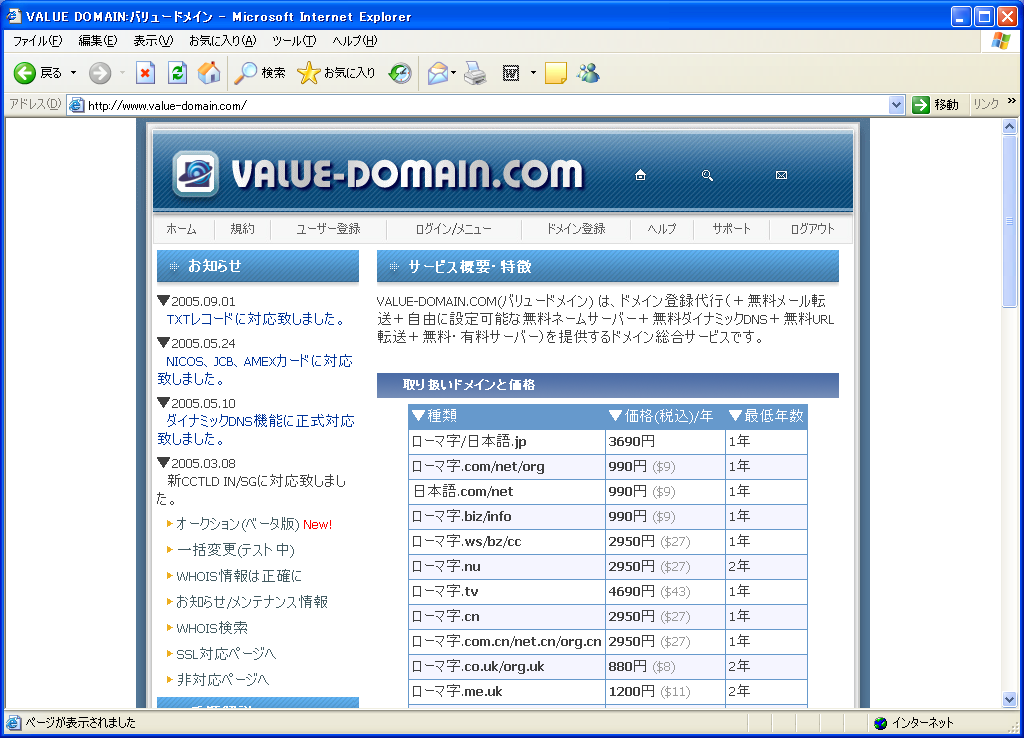Open the History clock icon
Screen dimensions: 1024x738
400,73
